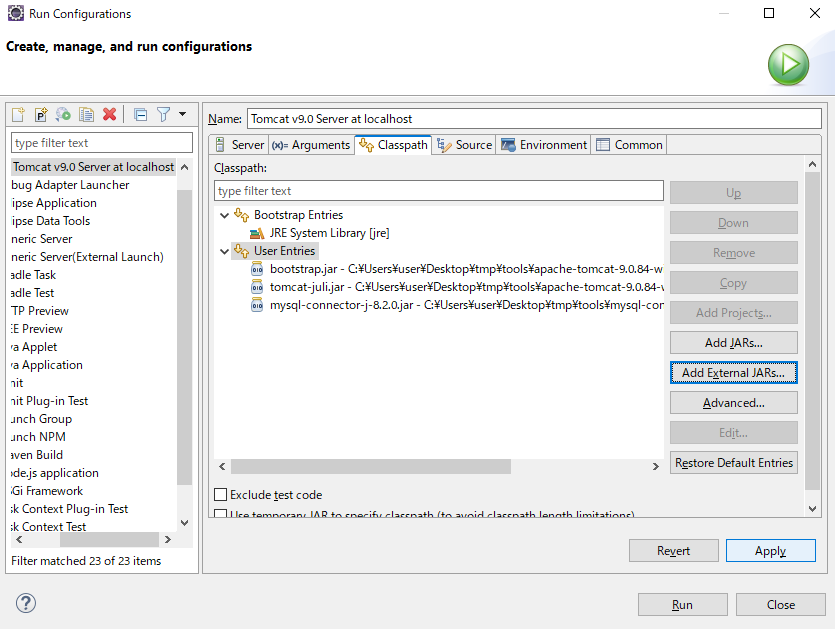Select JRE System Library [jre] entry
The image size is (835, 629).
click(329, 233)
